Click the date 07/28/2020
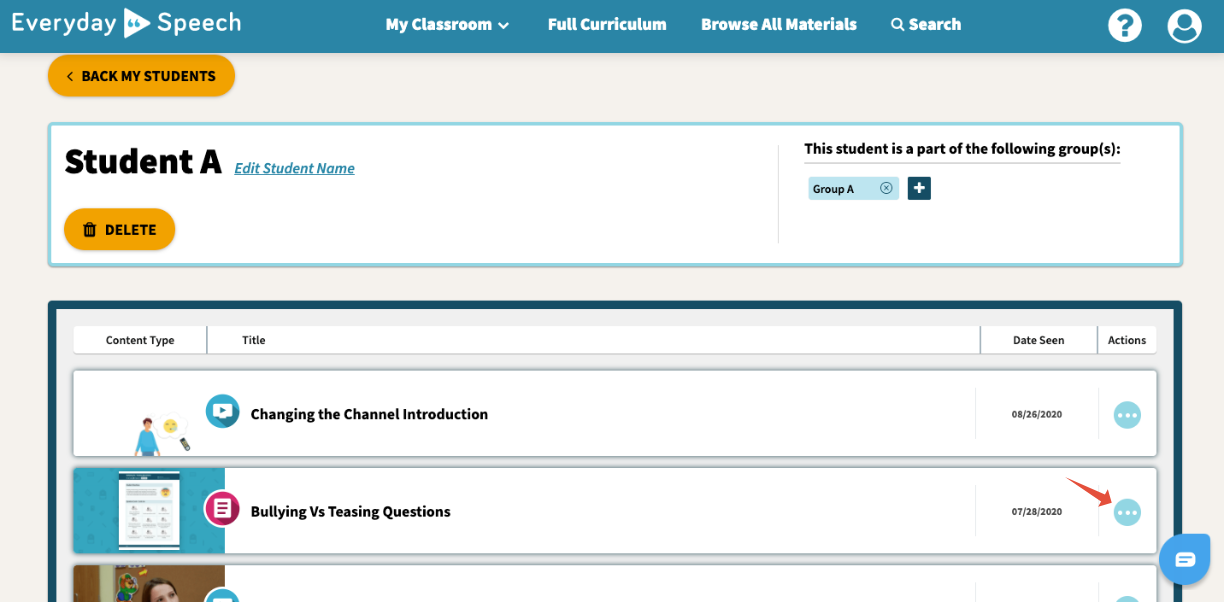Image resolution: width=1224 pixels, height=602 pixels. (1037, 511)
